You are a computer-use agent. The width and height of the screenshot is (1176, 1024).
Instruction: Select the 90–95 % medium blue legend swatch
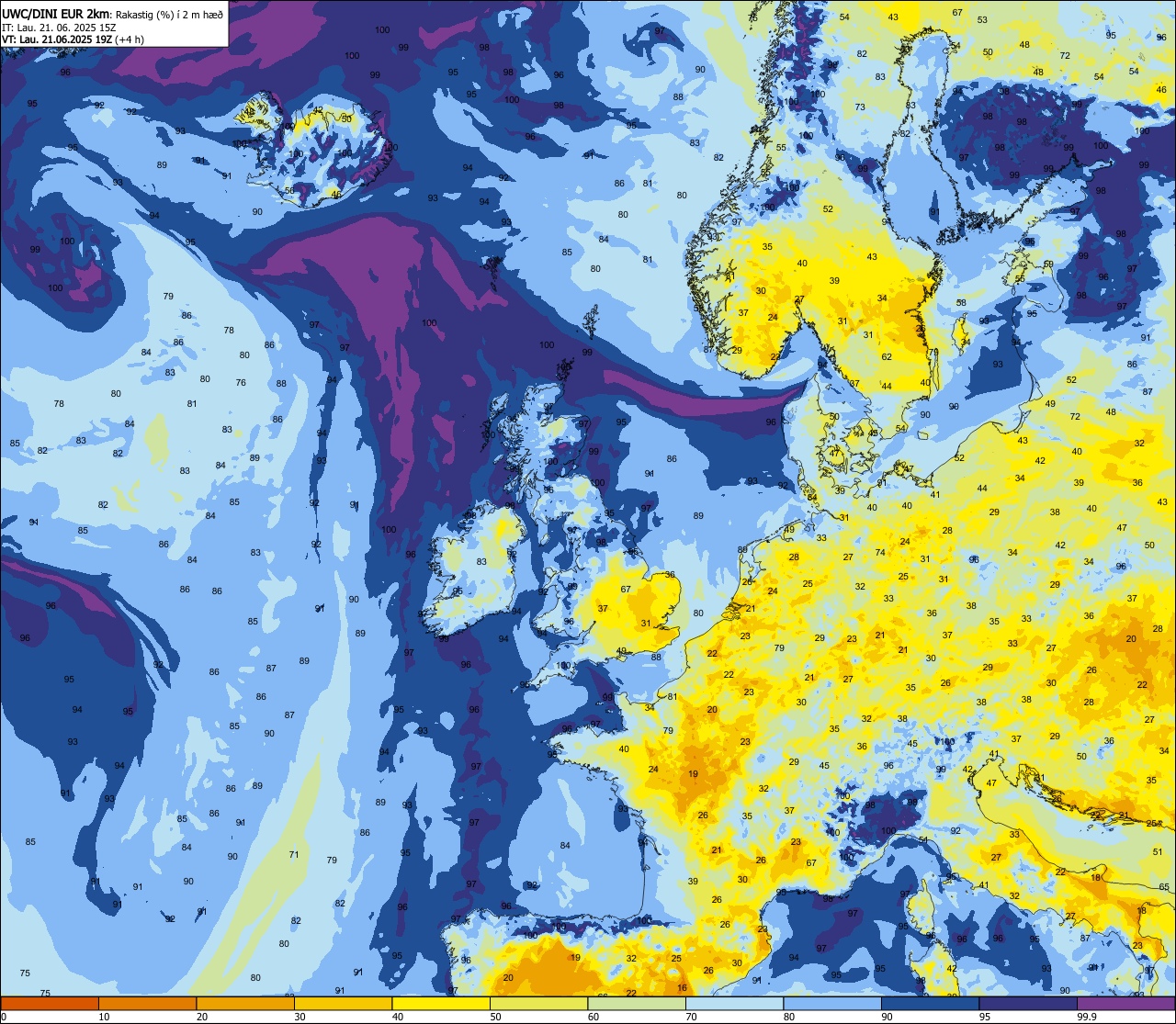pyautogui.click(x=930, y=1003)
